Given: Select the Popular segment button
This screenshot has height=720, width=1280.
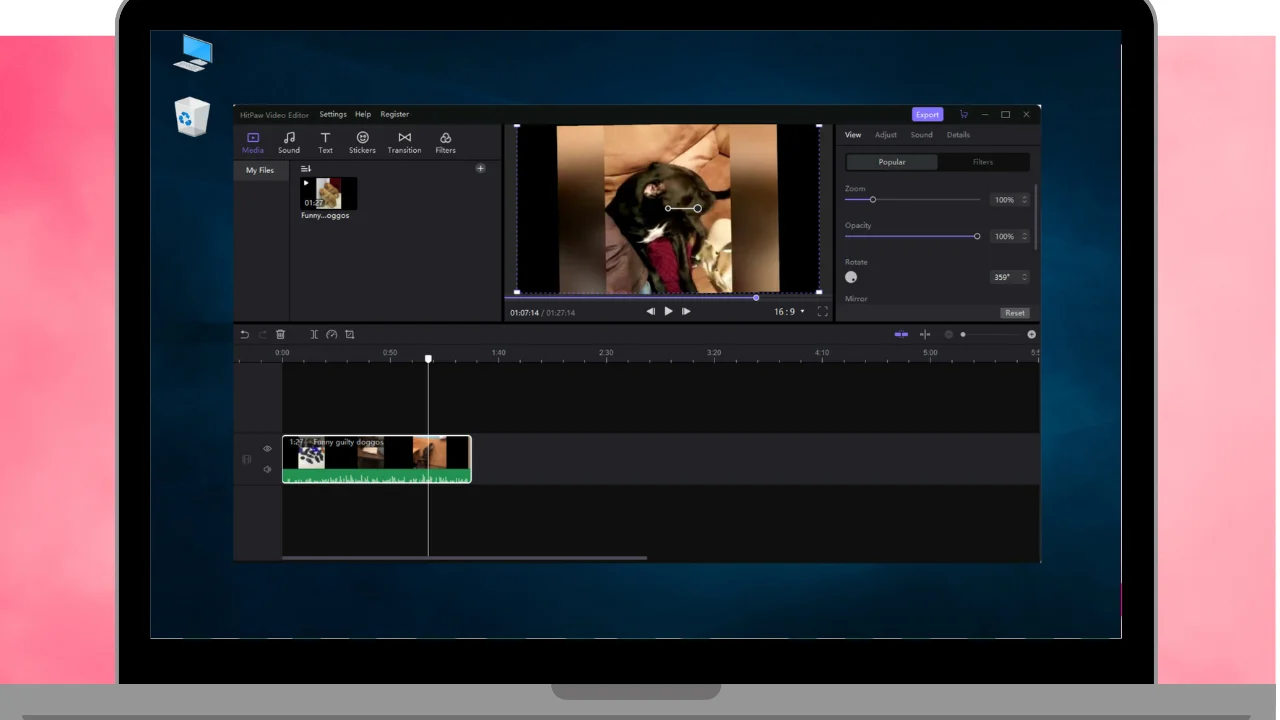Looking at the screenshot, I should pyautogui.click(x=892, y=162).
